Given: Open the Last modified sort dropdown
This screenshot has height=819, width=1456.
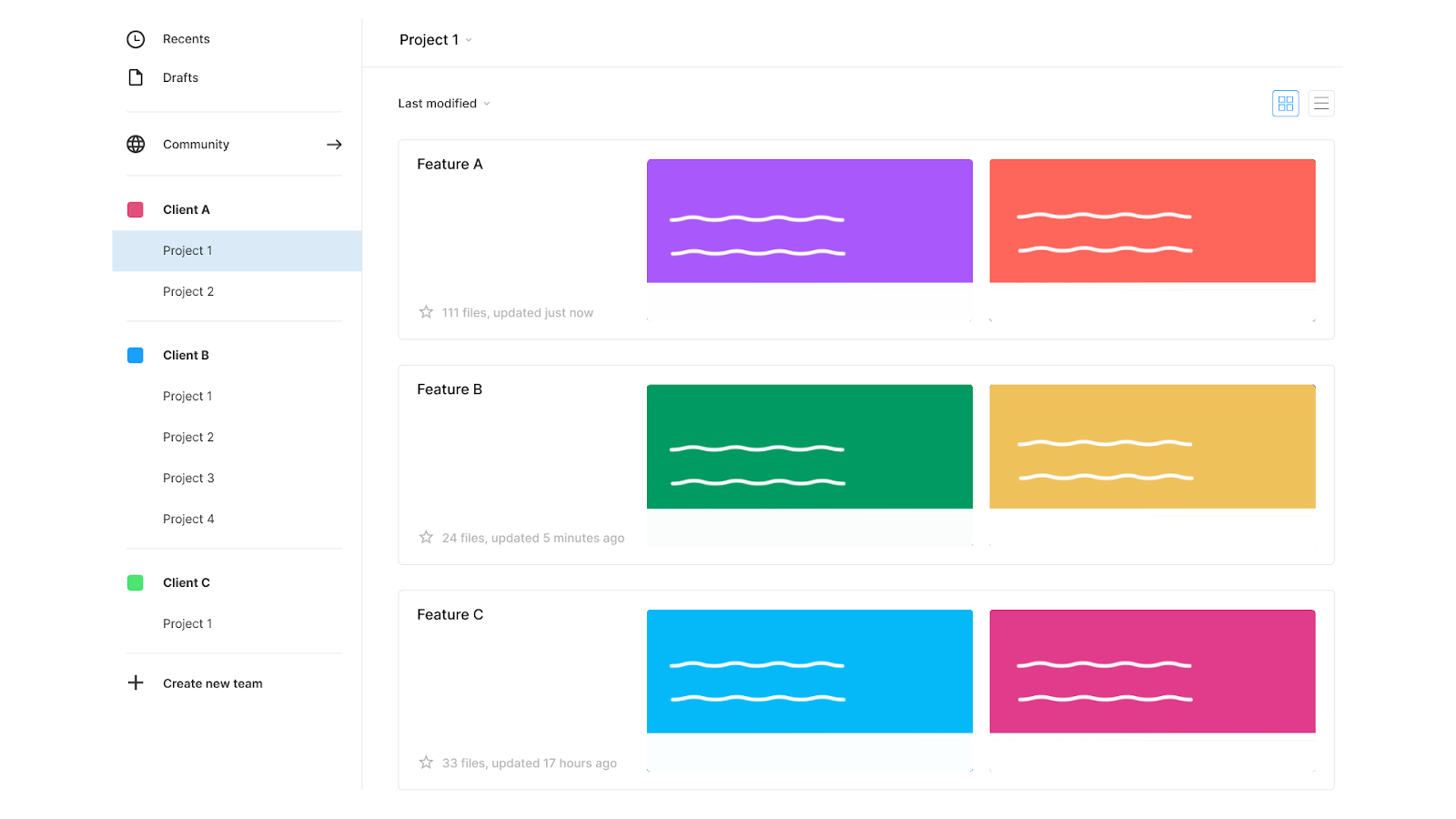Looking at the screenshot, I should (x=444, y=104).
